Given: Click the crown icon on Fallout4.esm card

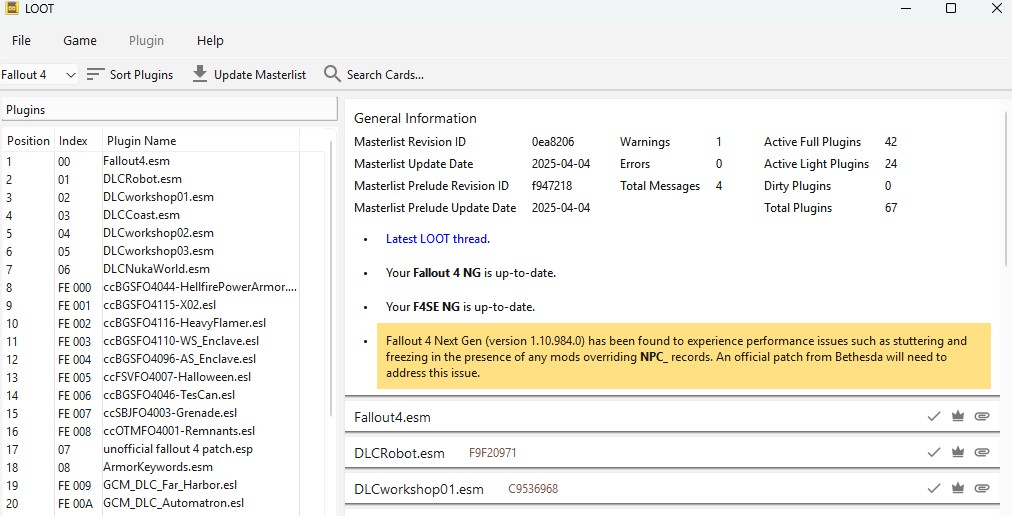Looking at the screenshot, I should pos(958,417).
